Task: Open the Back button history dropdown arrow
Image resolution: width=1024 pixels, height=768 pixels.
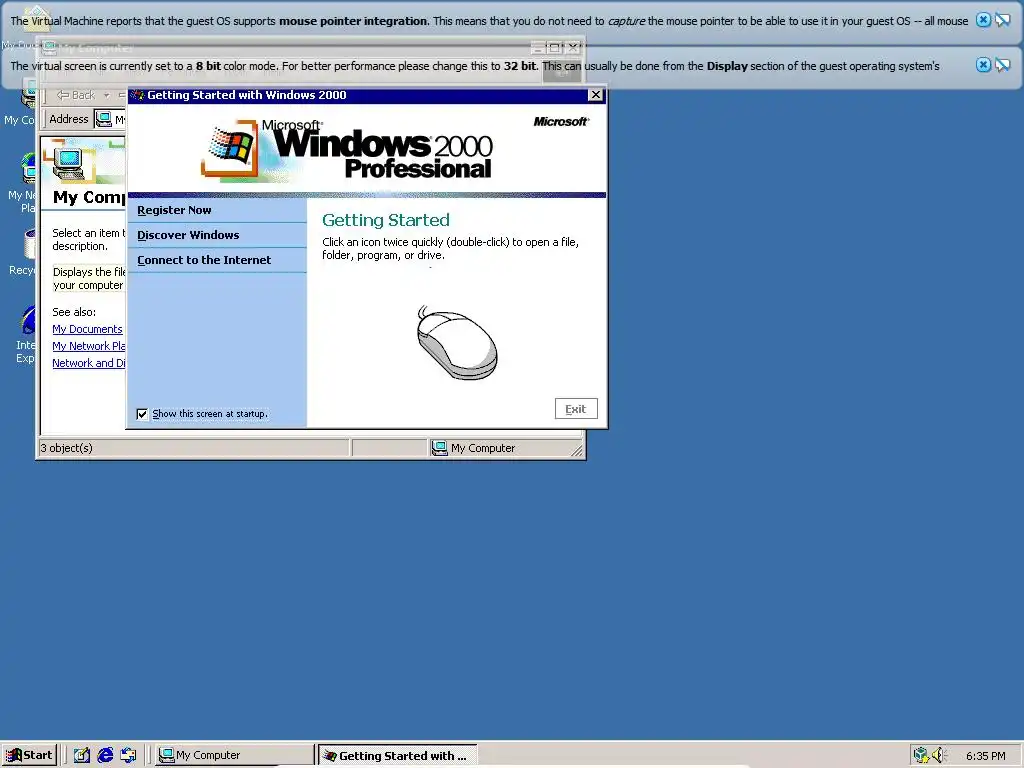Action: click(106, 95)
